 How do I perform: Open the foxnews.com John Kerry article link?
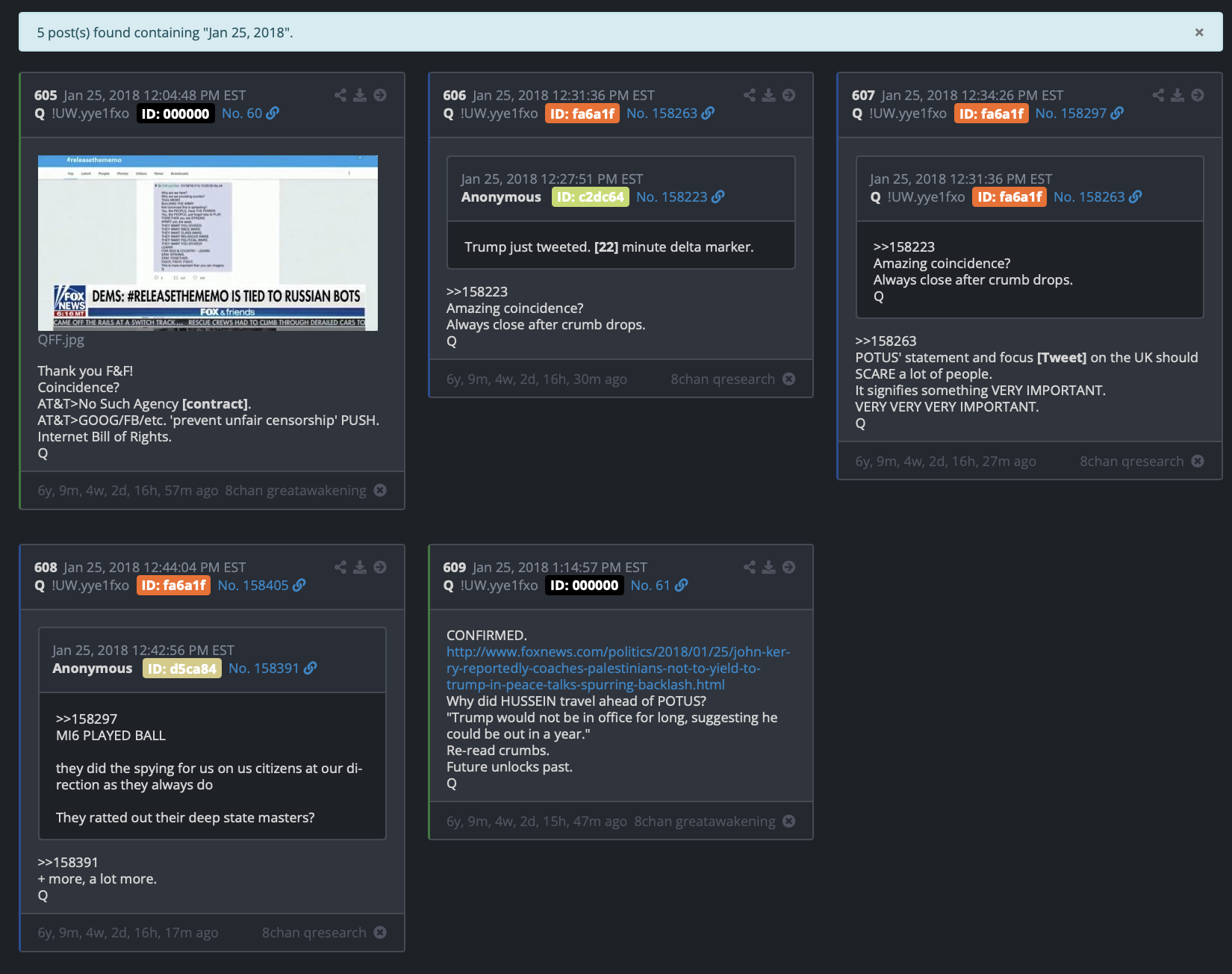pos(618,669)
